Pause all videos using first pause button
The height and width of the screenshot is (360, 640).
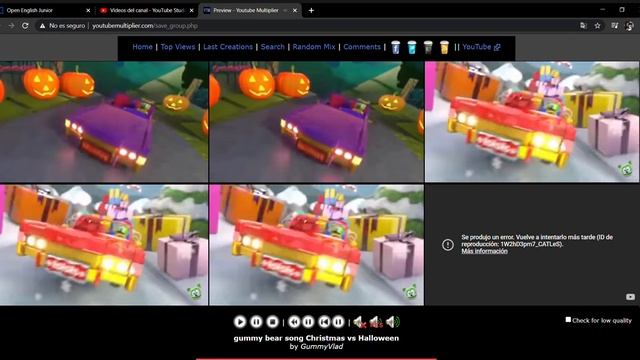256,322
